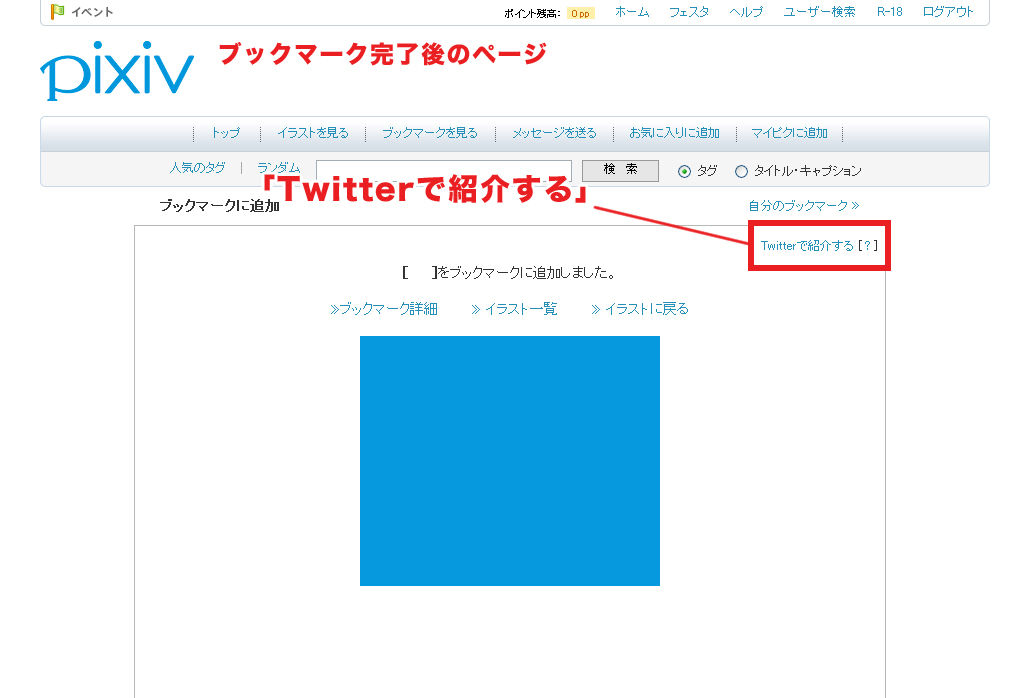Click メッセージを送る tab
The image size is (1026, 698).
(x=554, y=133)
